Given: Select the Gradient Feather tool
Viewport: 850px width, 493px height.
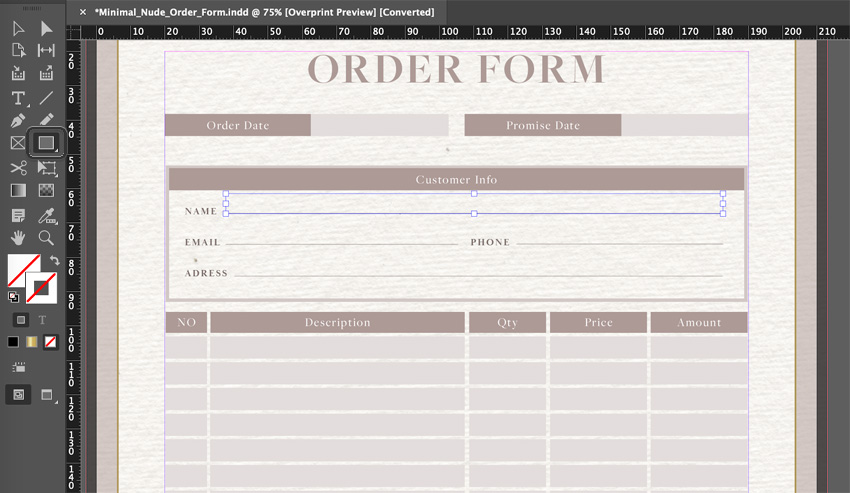Looking at the screenshot, I should point(46,190).
